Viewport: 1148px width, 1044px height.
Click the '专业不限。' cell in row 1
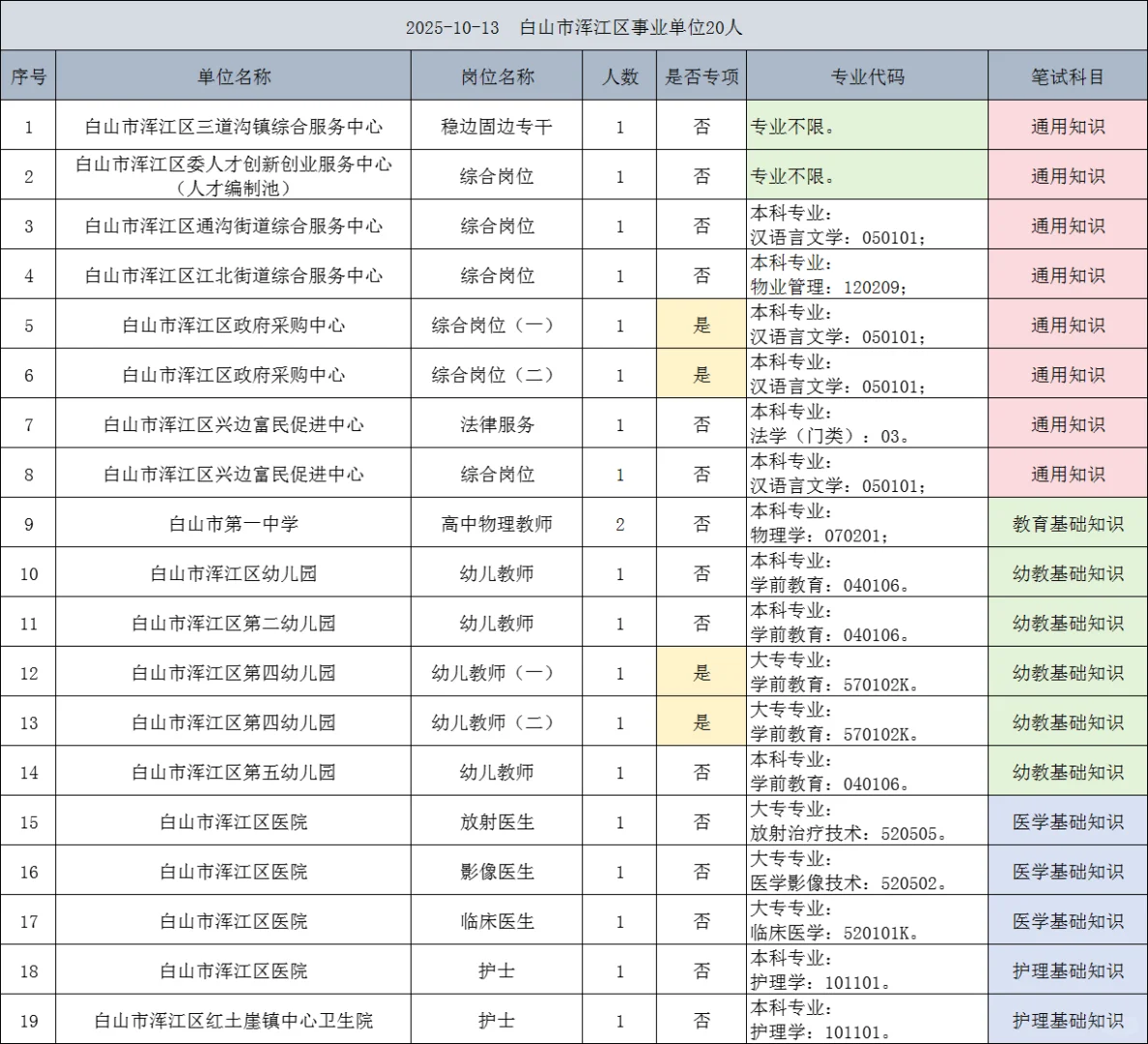click(868, 126)
